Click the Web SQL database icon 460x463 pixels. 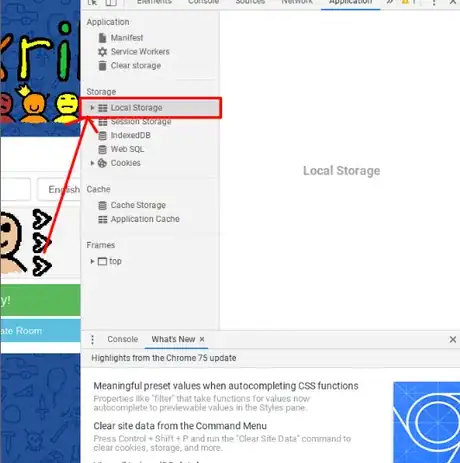103,150
